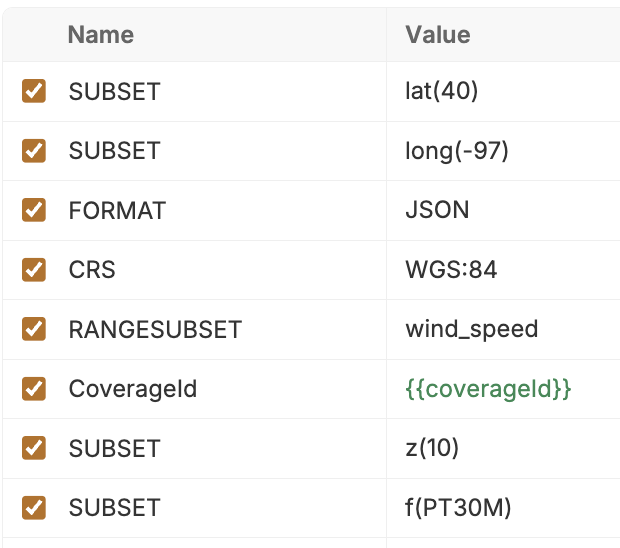Toggle the SUBSET f(PT30M) row checkbox
The height and width of the screenshot is (548, 620).
point(34,508)
